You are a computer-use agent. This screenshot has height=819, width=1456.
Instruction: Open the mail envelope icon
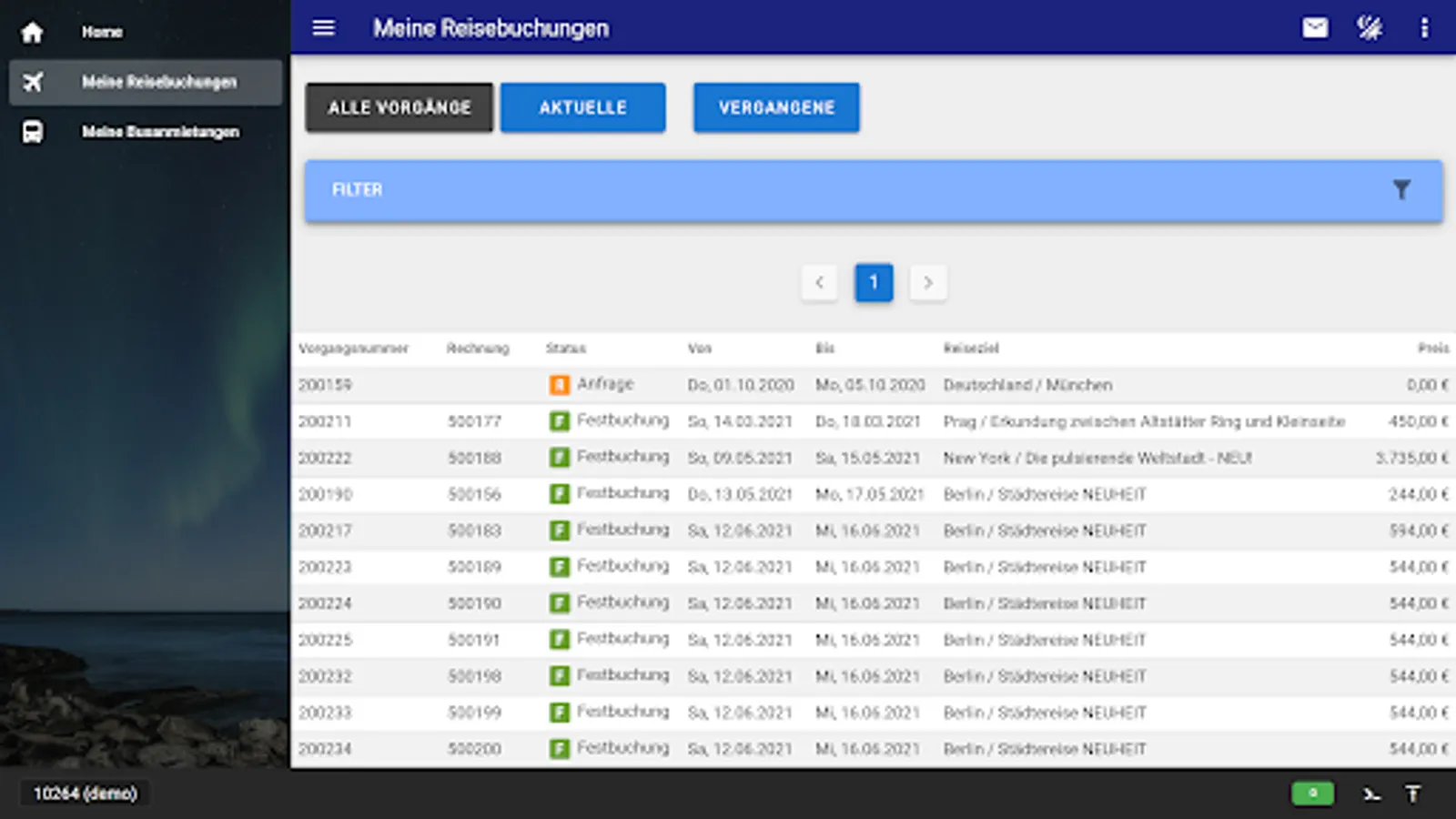tap(1315, 28)
